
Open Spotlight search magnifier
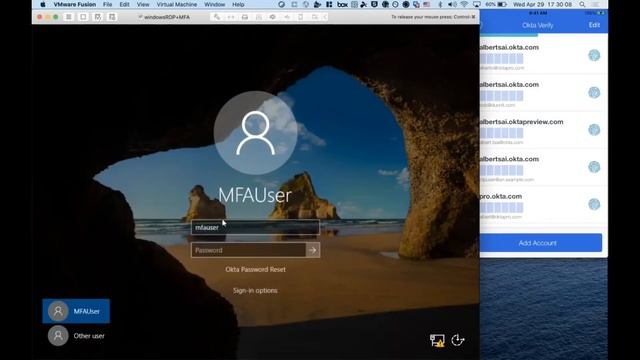[x=582, y=4]
